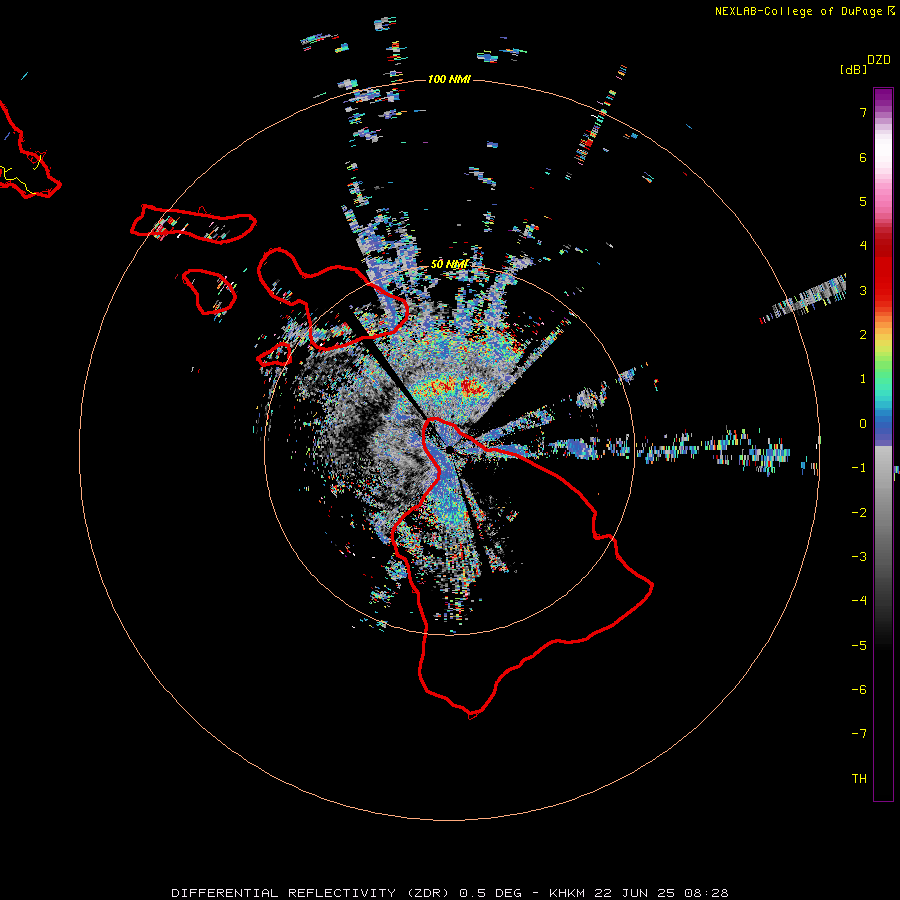900x900 pixels.
Task: Click the -5 value on color scale
Action: 859,646
